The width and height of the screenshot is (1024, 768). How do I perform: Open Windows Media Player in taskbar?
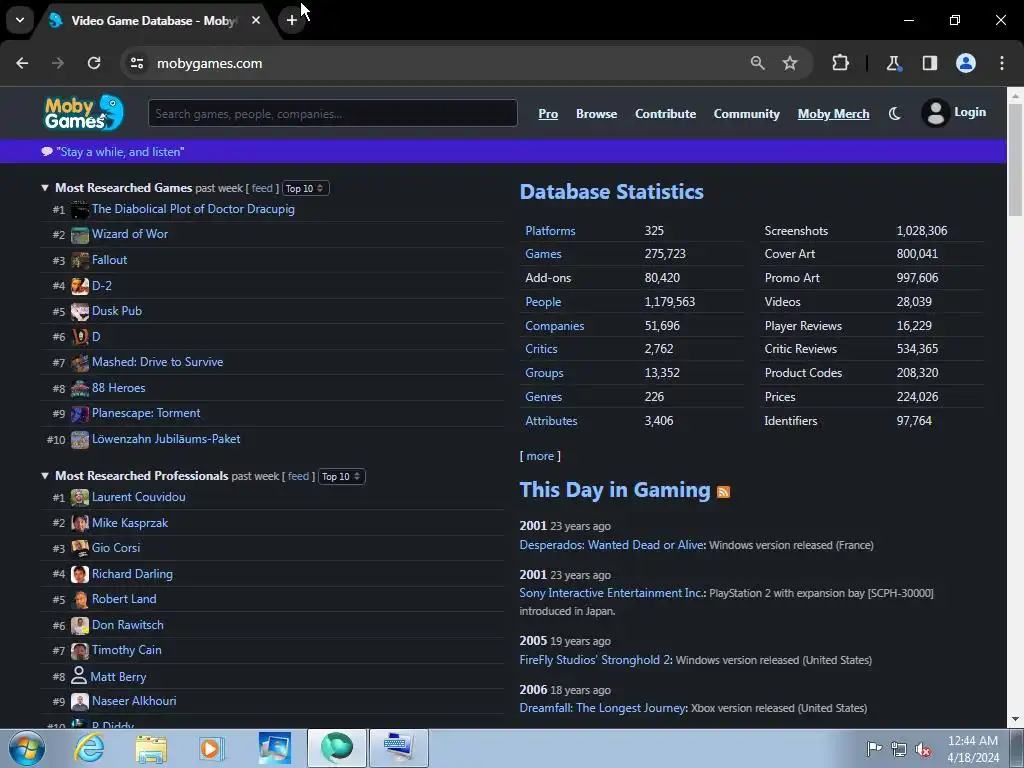(x=212, y=748)
